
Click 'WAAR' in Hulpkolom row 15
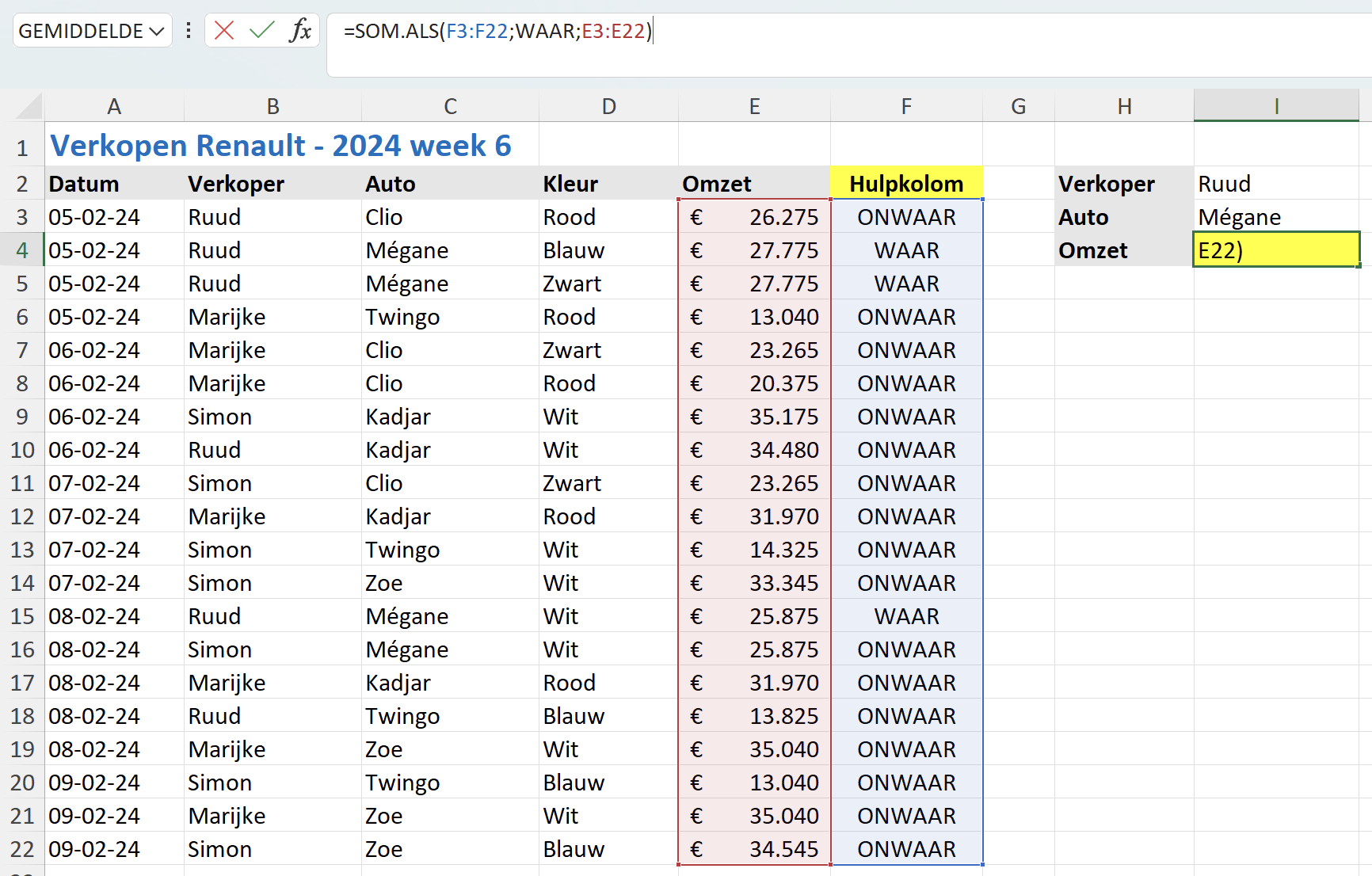pyautogui.click(x=906, y=616)
